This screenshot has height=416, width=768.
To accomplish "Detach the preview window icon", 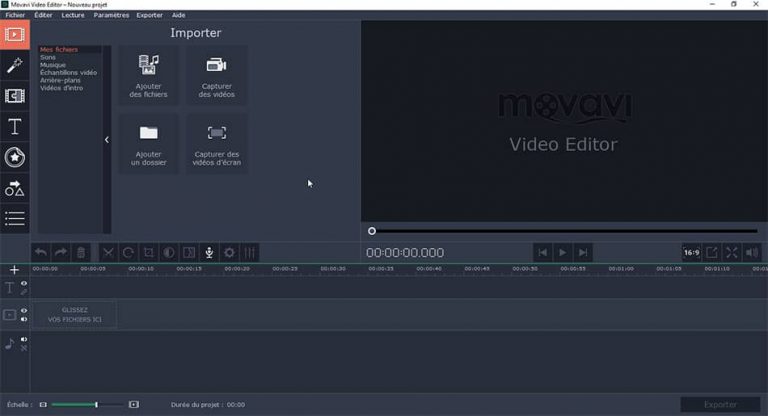I will [x=712, y=253].
